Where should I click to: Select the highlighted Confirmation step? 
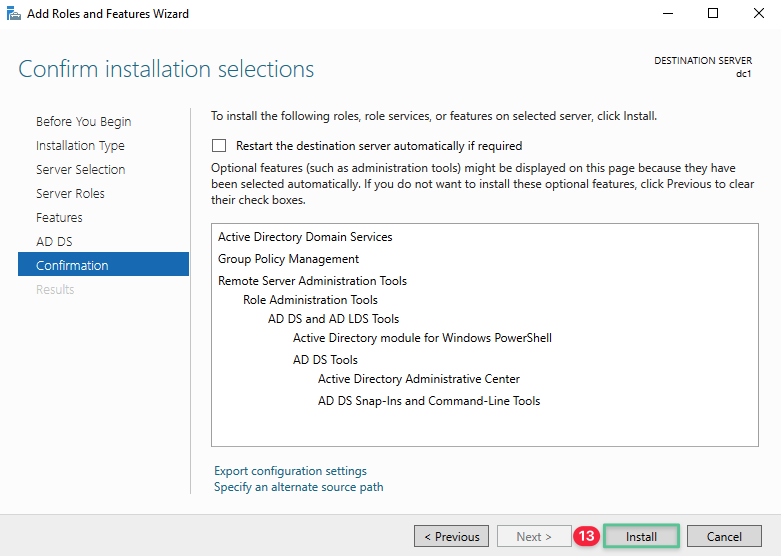click(x=72, y=266)
